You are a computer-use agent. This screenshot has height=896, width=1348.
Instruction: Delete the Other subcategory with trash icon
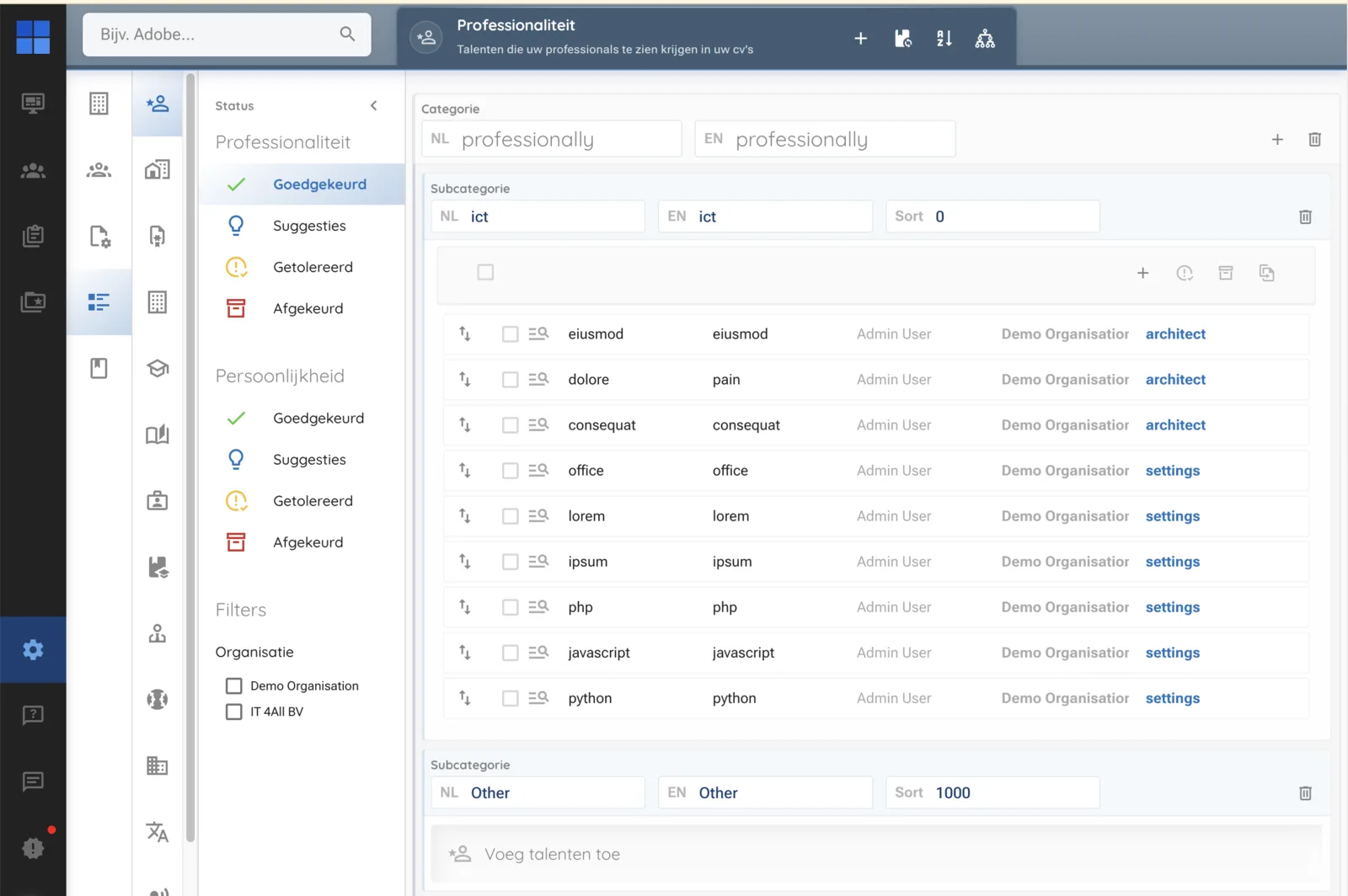pos(1305,792)
